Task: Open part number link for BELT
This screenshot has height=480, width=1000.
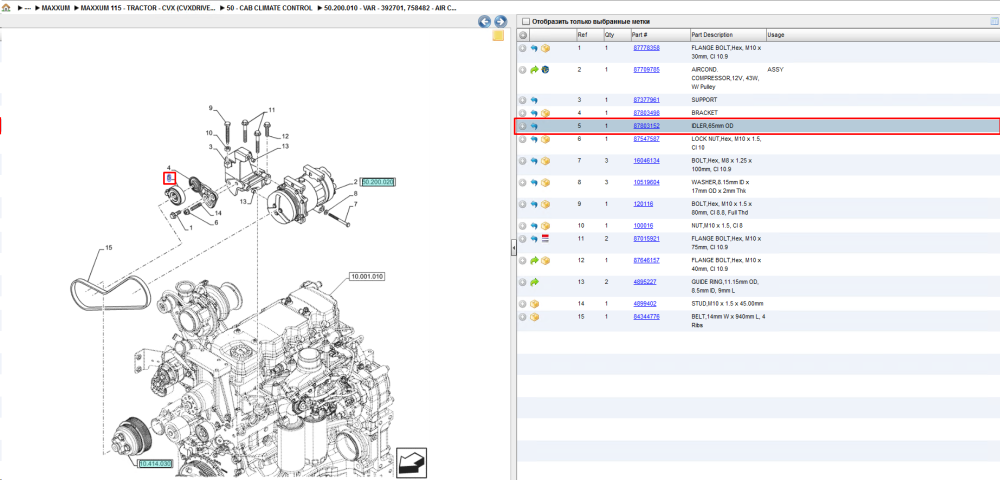Action: [x=646, y=316]
